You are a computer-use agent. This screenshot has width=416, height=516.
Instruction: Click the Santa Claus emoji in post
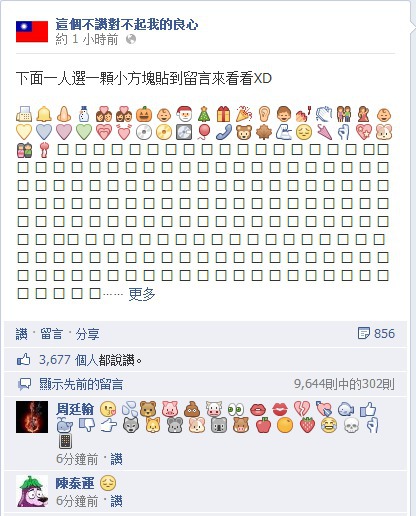coord(184,114)
